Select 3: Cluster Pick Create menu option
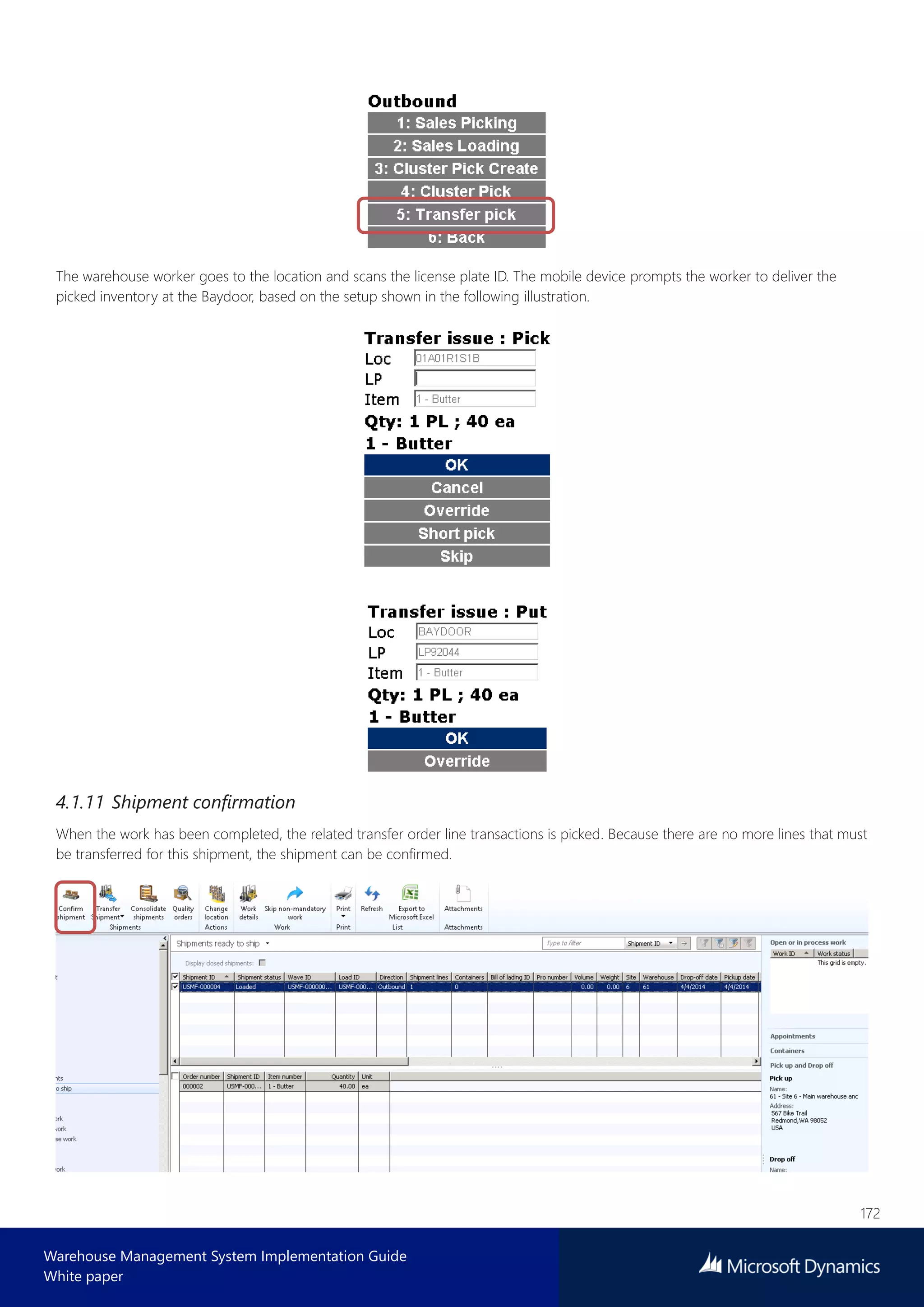This screenshot has height=1307, width=924. 456,168
